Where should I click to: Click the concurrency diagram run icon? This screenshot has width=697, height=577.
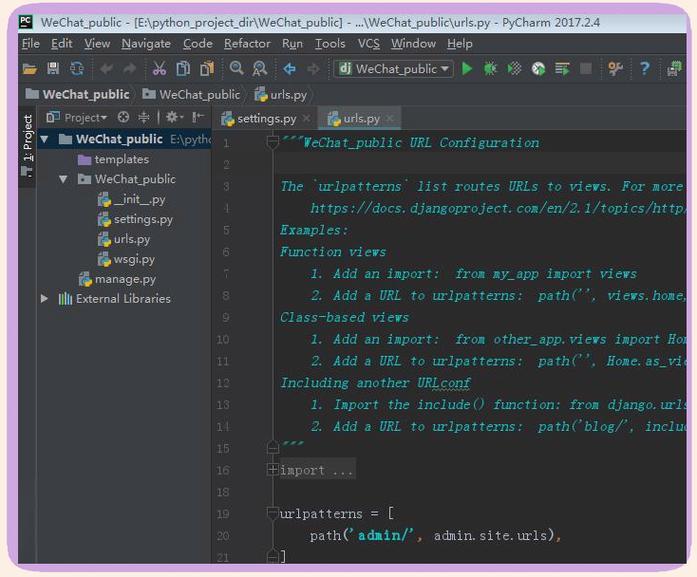(x=562, y=69)
